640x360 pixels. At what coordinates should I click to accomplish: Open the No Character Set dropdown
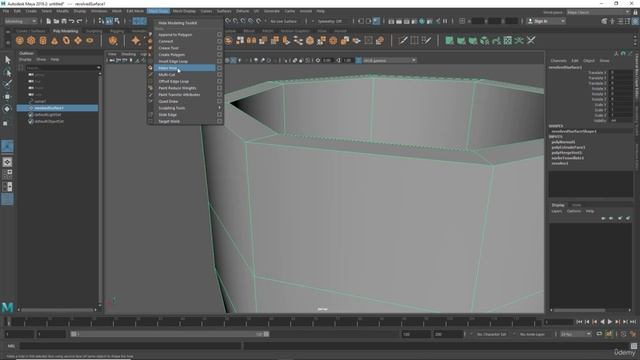[491, 334]
